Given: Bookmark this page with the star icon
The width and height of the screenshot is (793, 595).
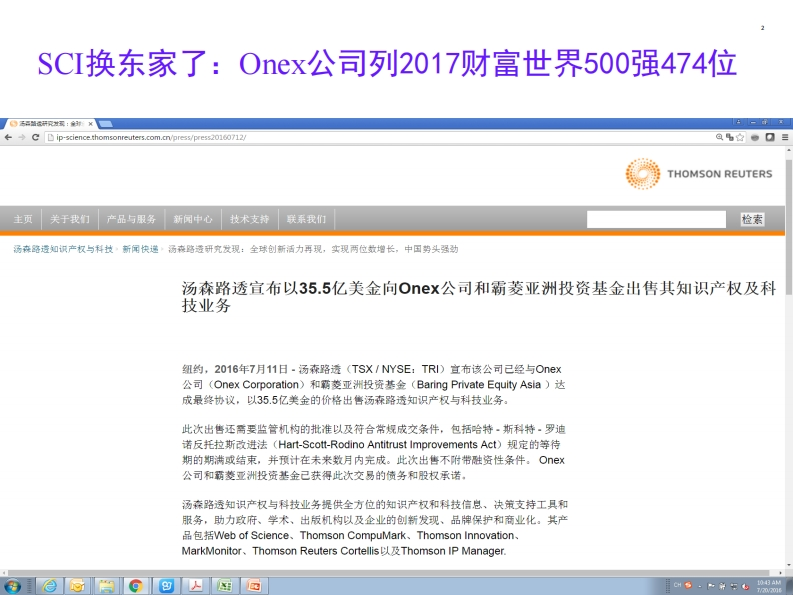Looking at the screenshot, I should (x=740, y=137).
